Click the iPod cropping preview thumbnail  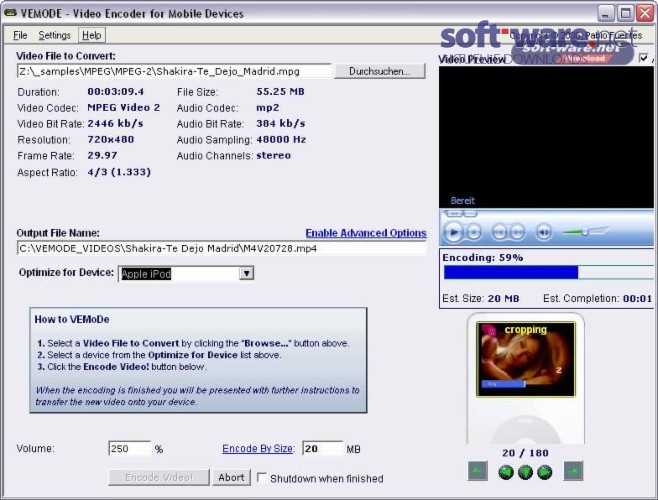coord(526,359)
